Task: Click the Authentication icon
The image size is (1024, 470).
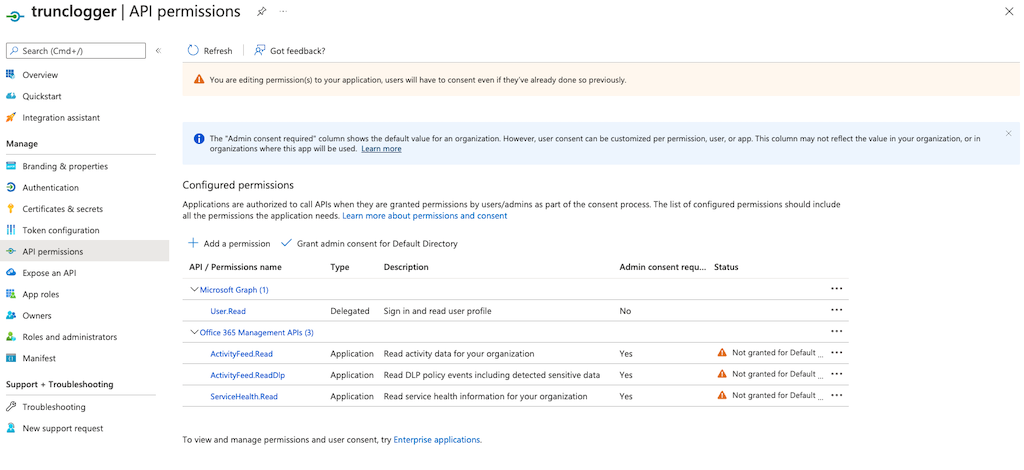Action: [x=10, y=187]
